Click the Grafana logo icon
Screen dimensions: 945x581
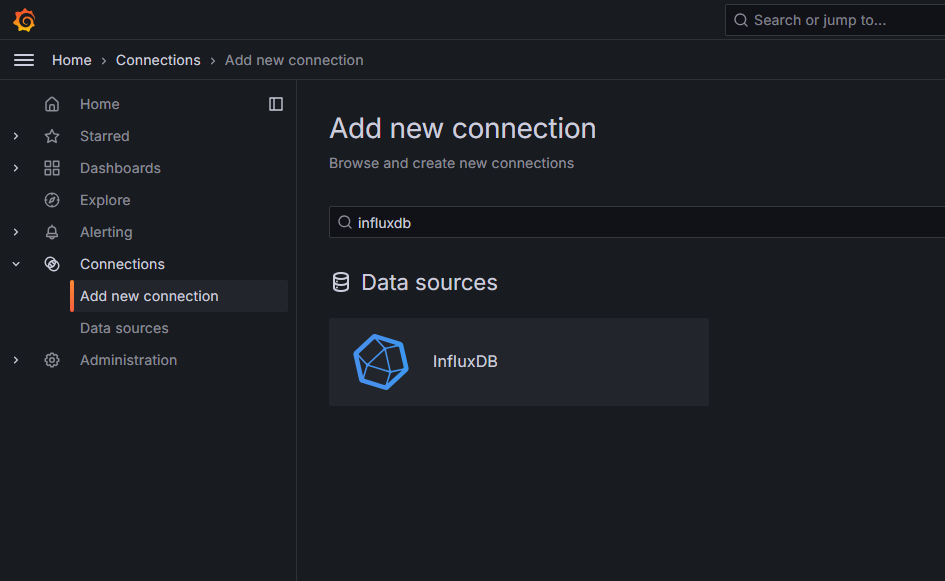tap(24, 20)
